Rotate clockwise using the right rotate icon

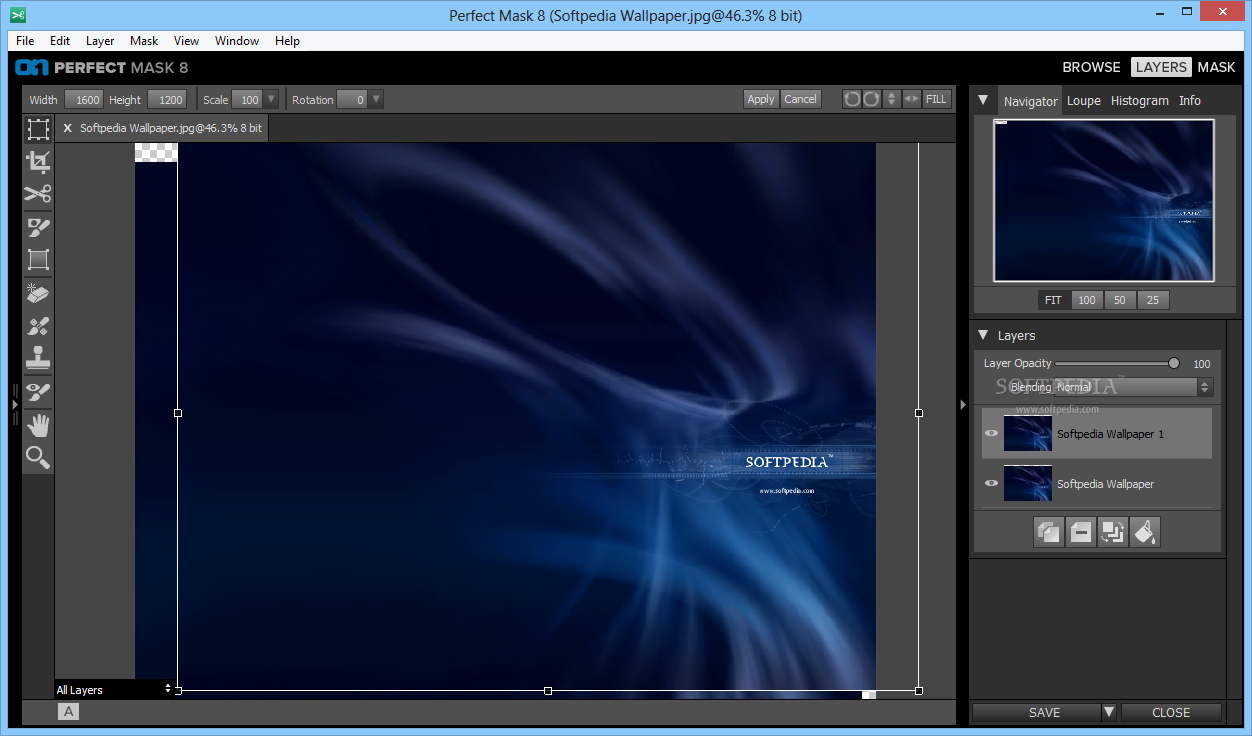(871, 99)
